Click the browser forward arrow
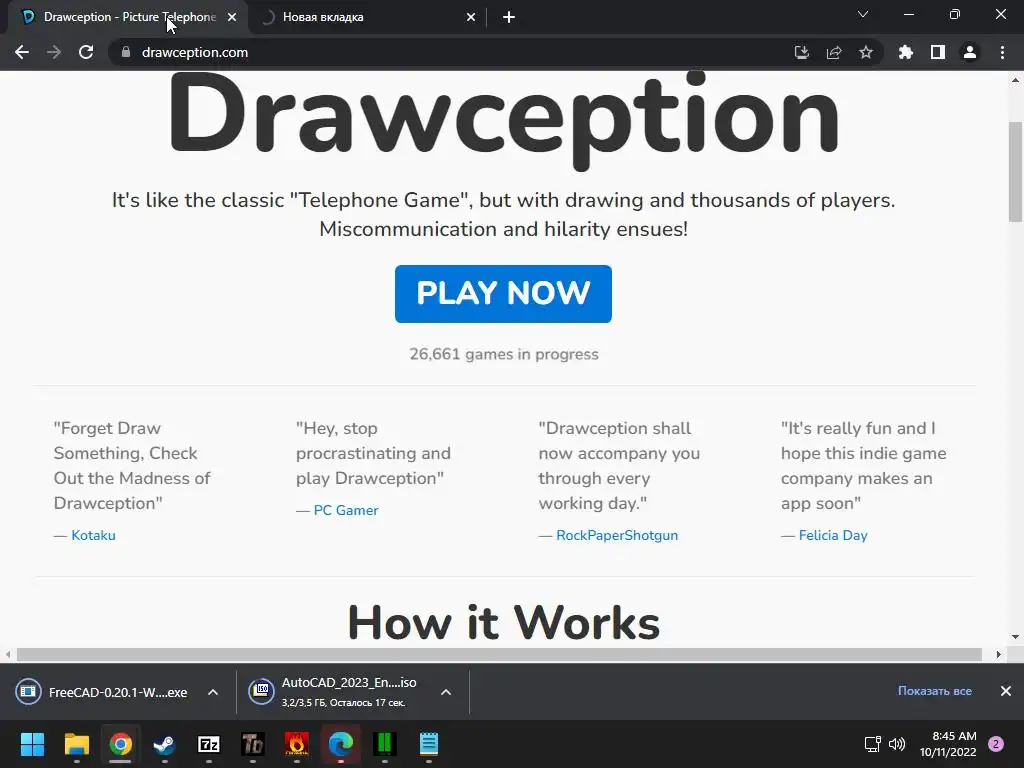 54,52
